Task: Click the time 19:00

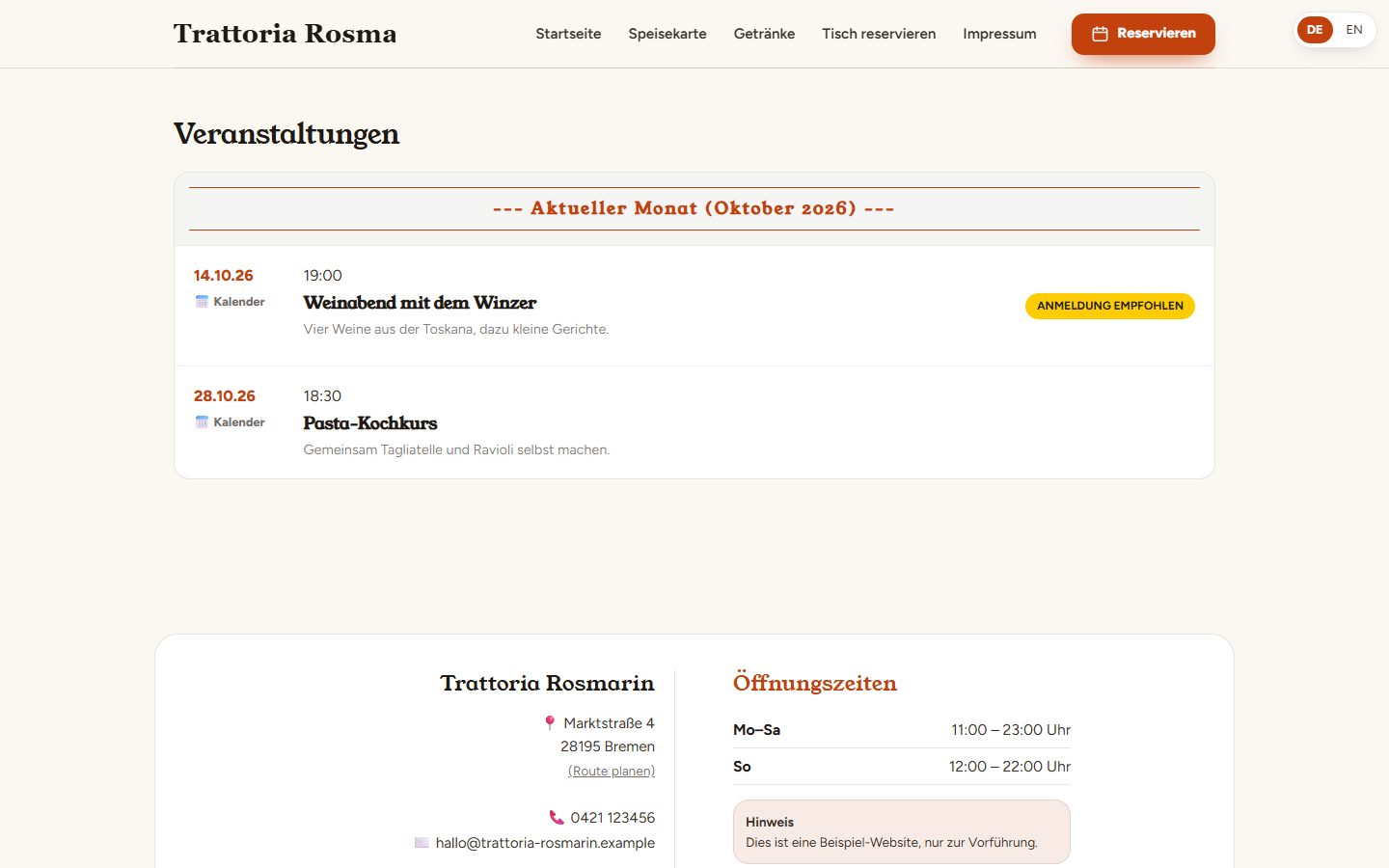Action: [323, 276]
